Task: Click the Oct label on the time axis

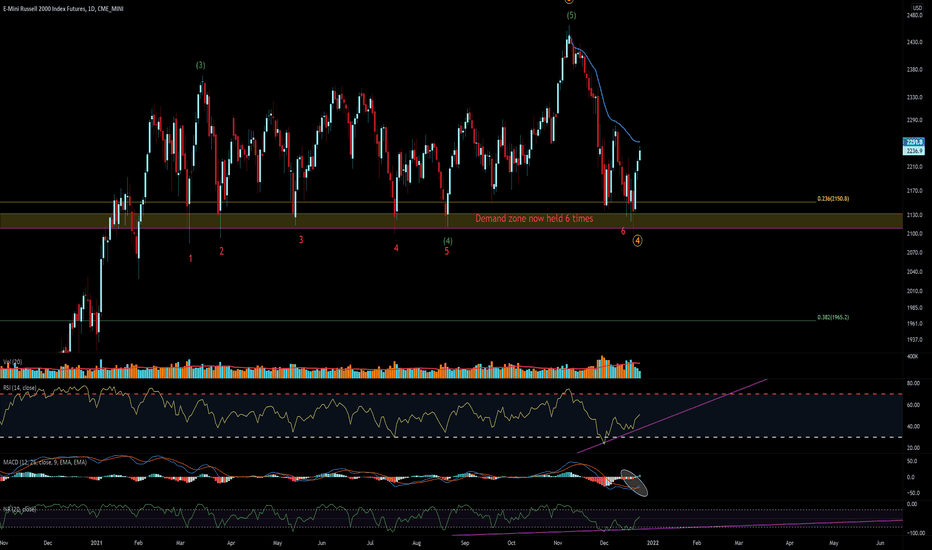Action: (x=511, y=543)
